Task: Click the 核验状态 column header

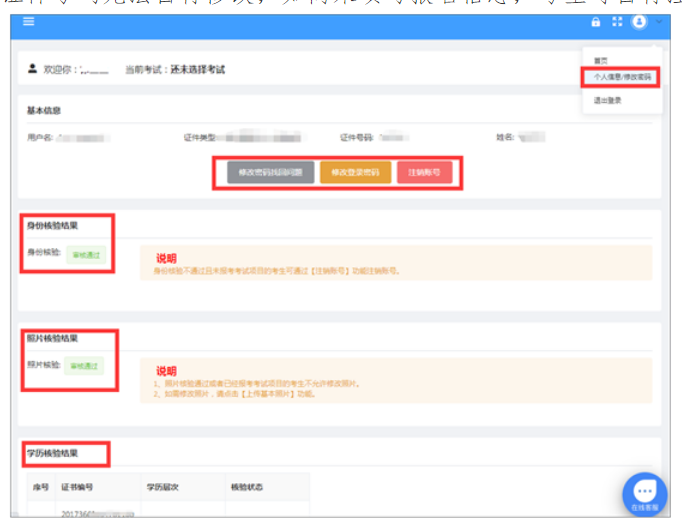Action: tap(245, 487)
